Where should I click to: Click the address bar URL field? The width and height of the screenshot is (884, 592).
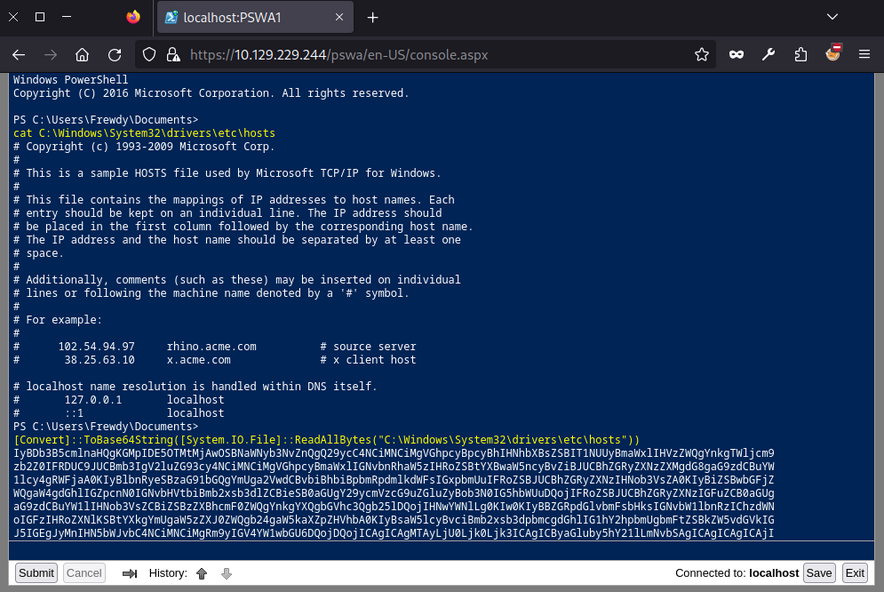point(426,55)
